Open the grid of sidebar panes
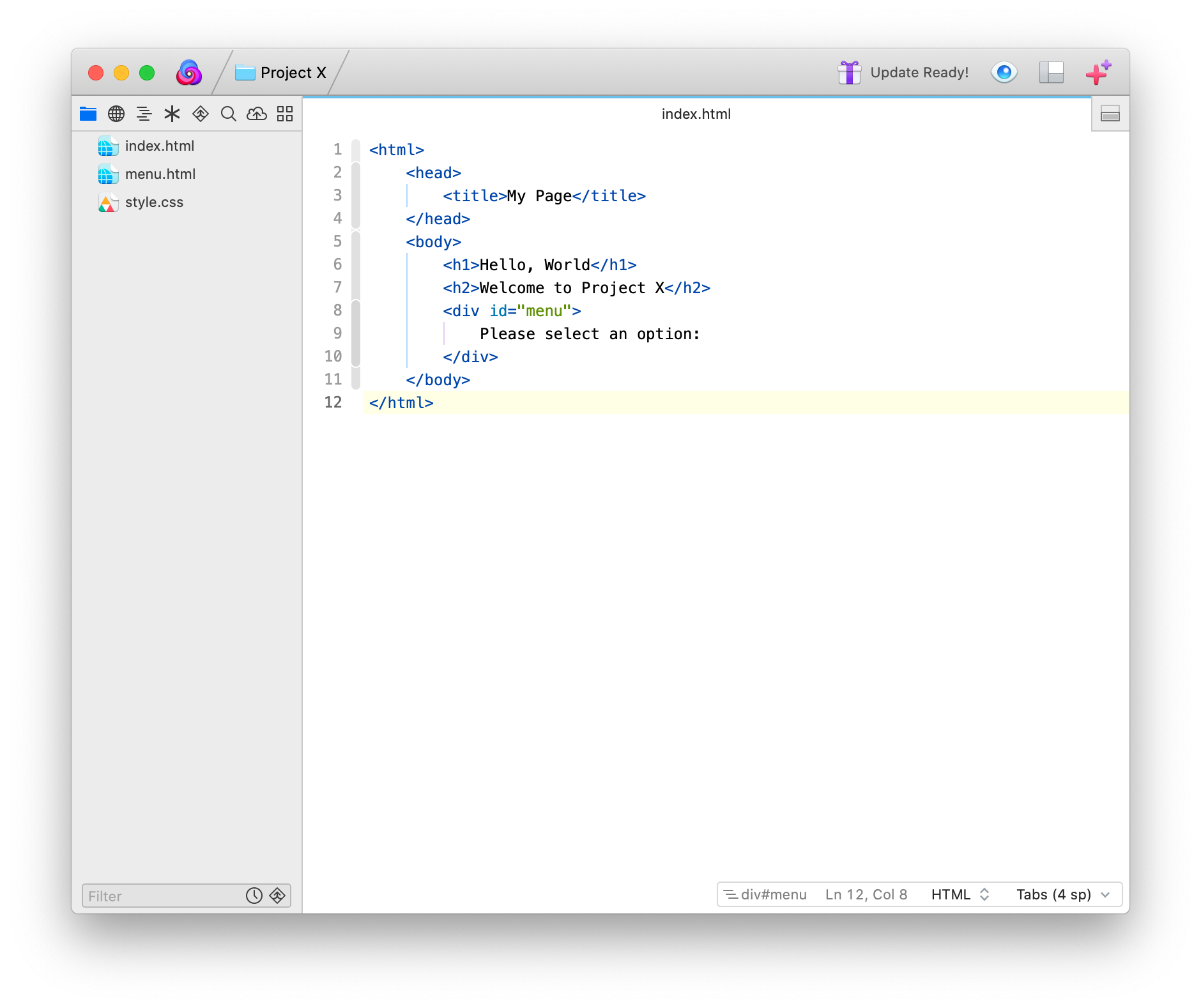 [285, 114]
